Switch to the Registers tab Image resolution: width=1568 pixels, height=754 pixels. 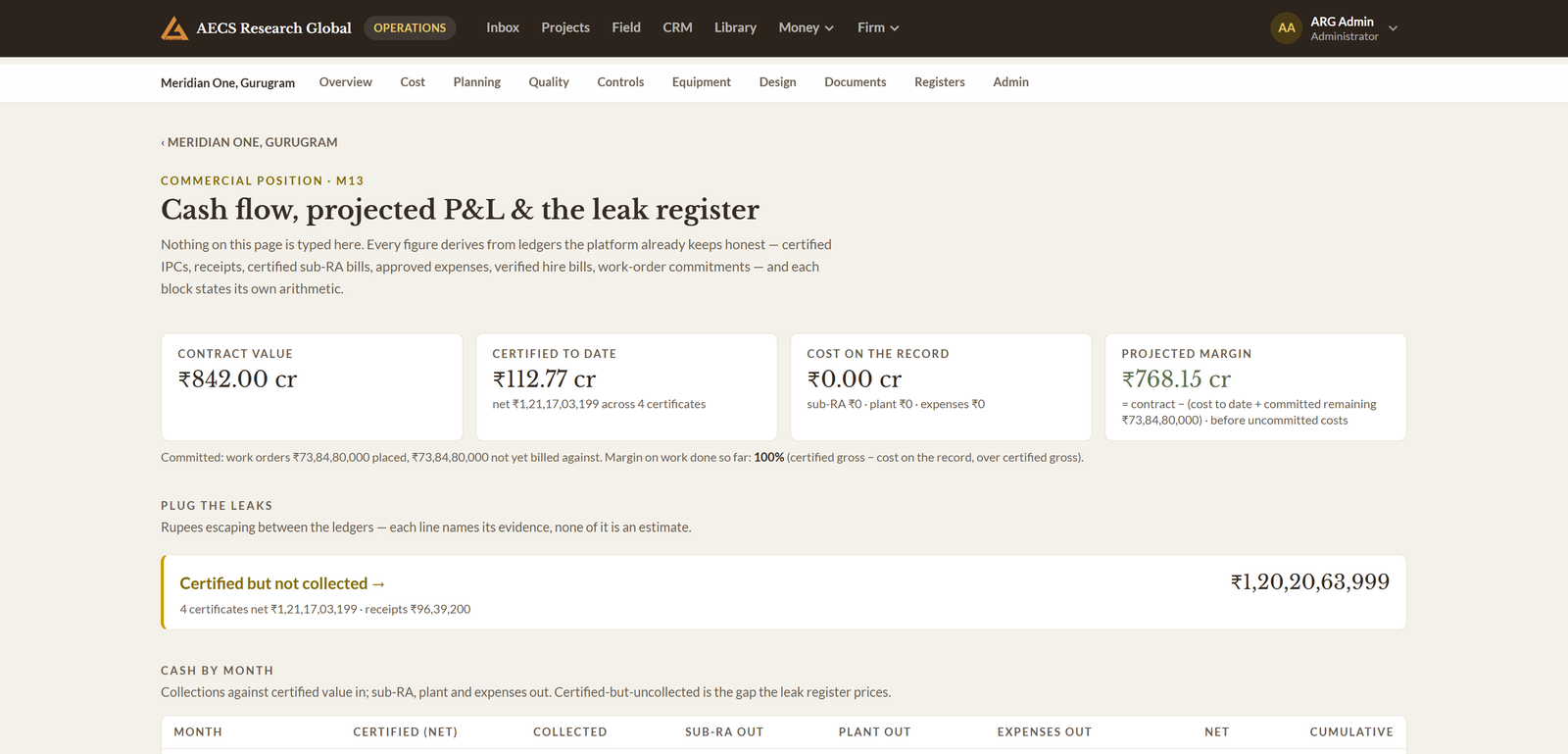940,82
